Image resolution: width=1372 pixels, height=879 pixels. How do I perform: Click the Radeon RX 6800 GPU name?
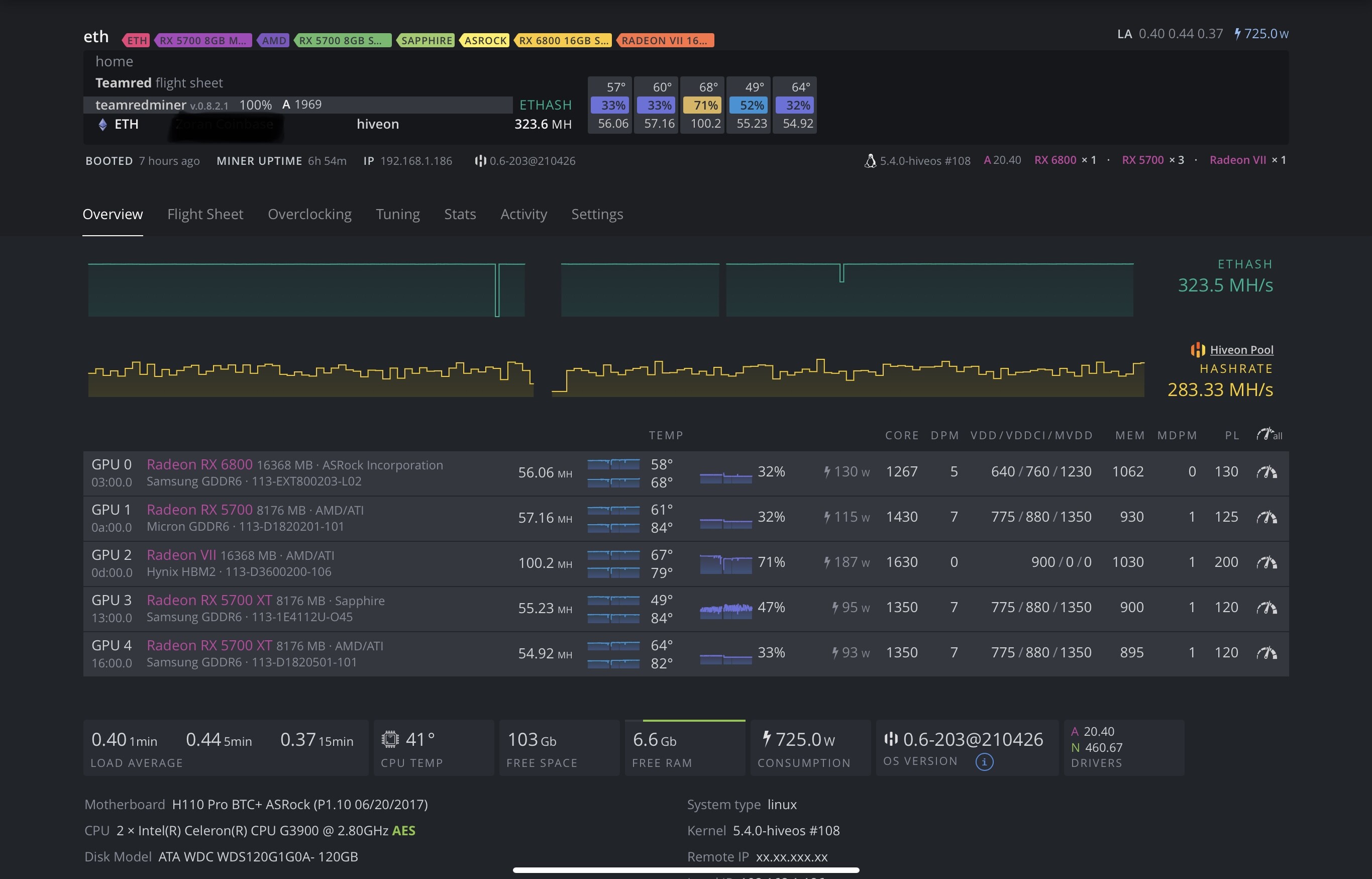coord(199,464)
